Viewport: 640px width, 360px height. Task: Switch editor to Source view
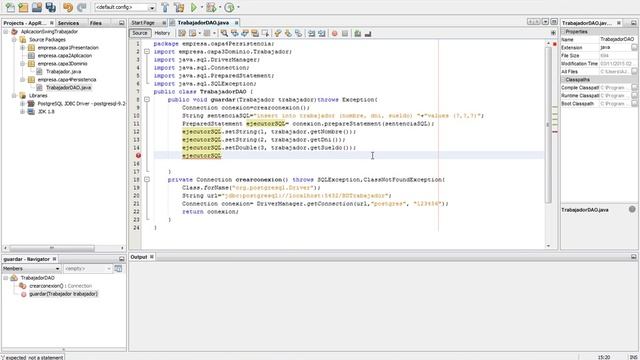pyautogui.click(x=140, y=33)
